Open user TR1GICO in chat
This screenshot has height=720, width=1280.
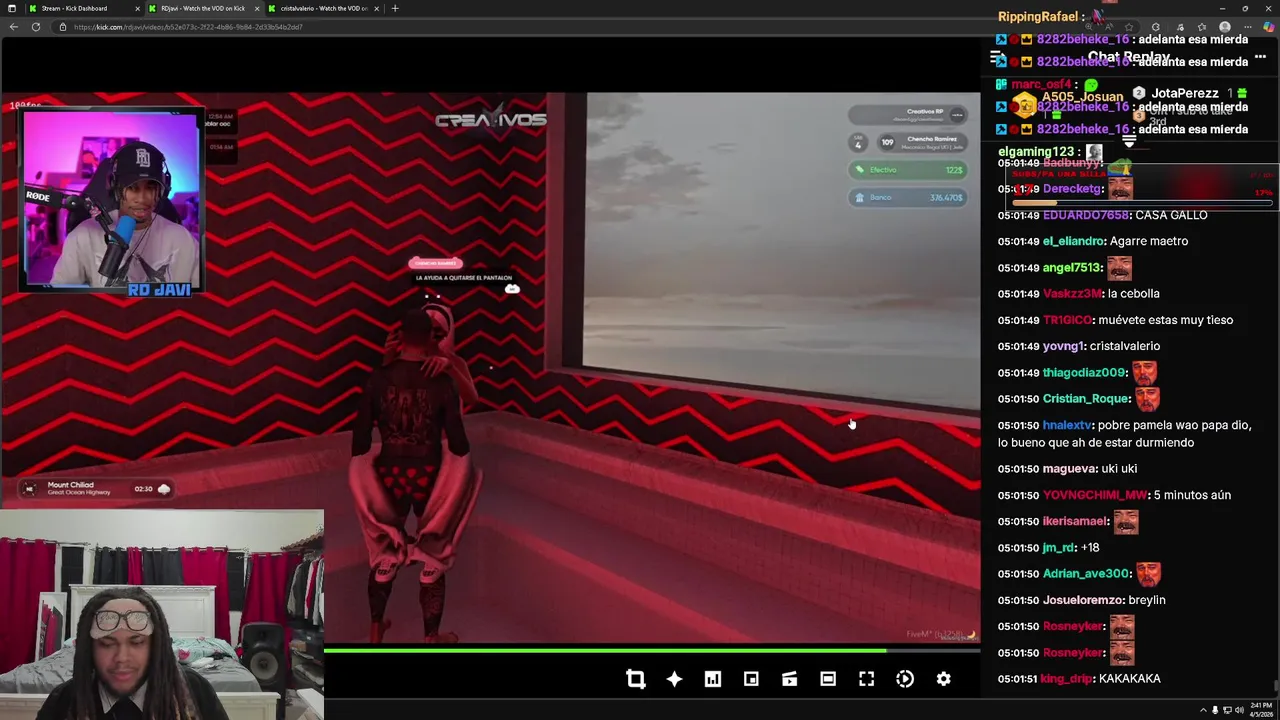[1067, 320]
